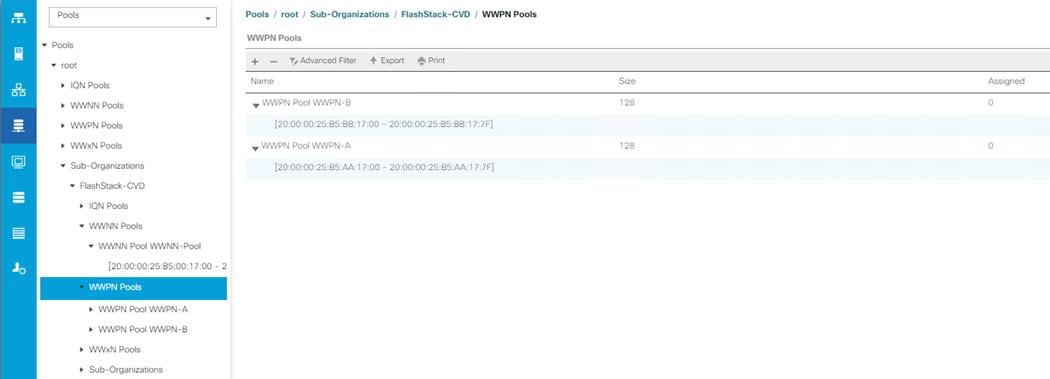Select Sub-Organizations at bottom of tree

pos(126,370)
